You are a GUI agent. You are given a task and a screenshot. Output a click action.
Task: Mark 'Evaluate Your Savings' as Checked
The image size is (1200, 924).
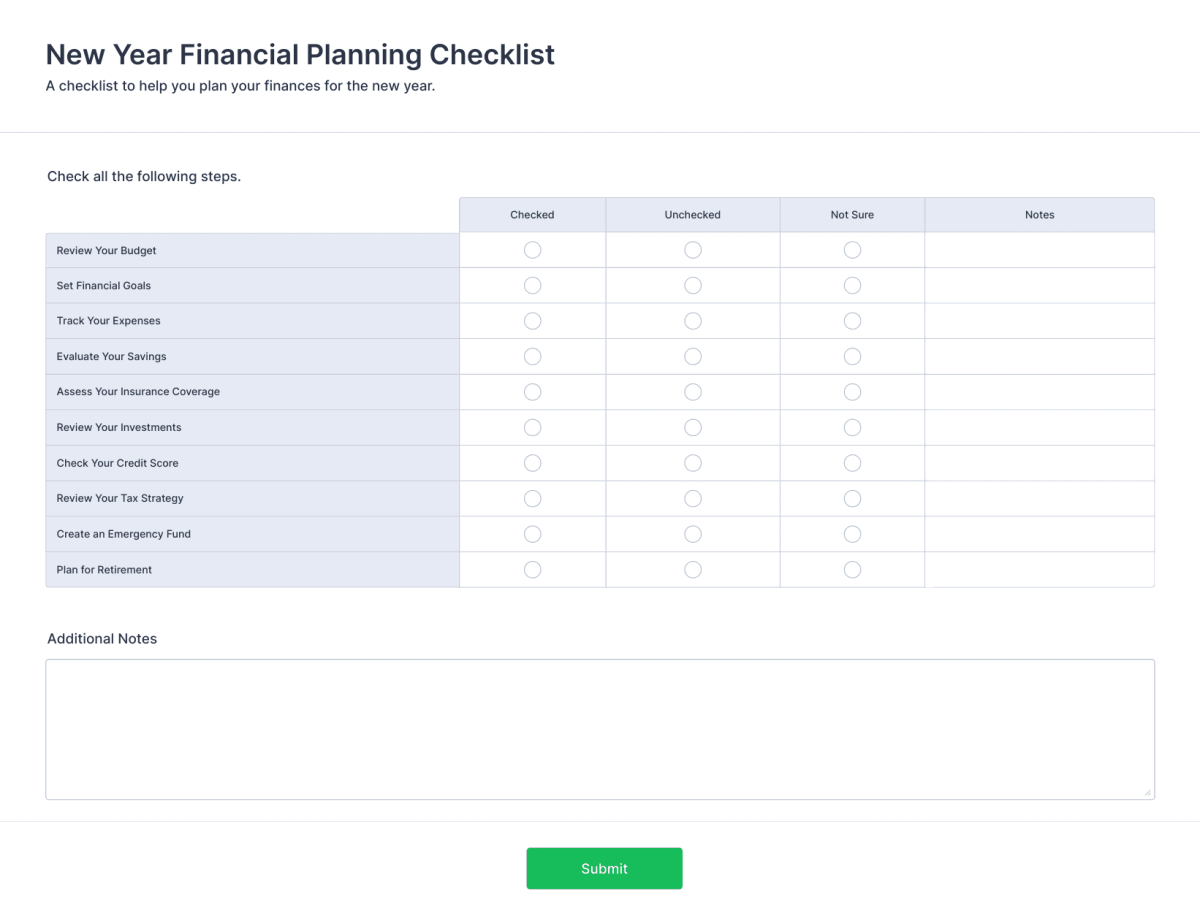pyautogui.click(x=532, y=356)
